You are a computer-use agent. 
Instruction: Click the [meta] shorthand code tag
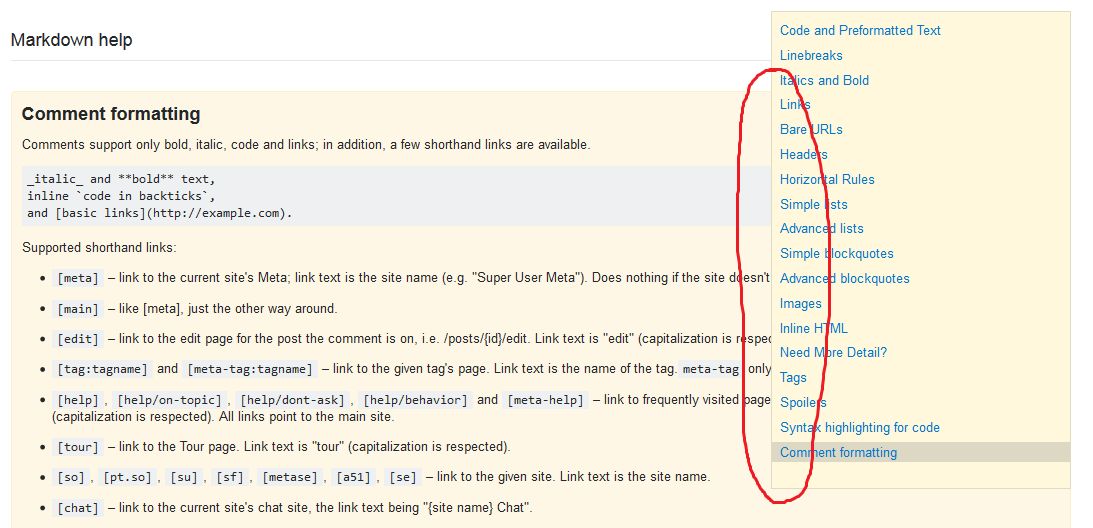tap(79, 278)
